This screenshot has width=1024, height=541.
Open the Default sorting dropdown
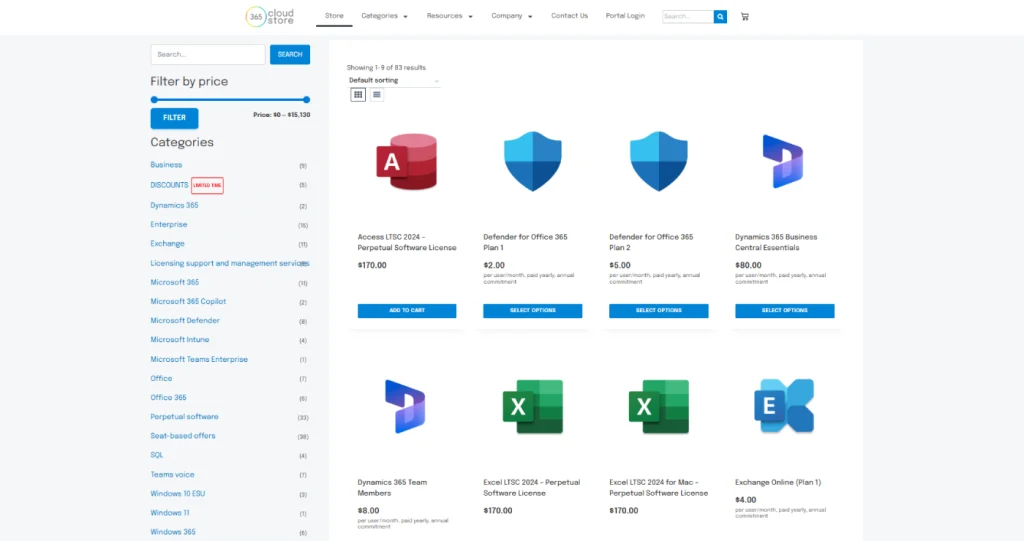[394, 80]
